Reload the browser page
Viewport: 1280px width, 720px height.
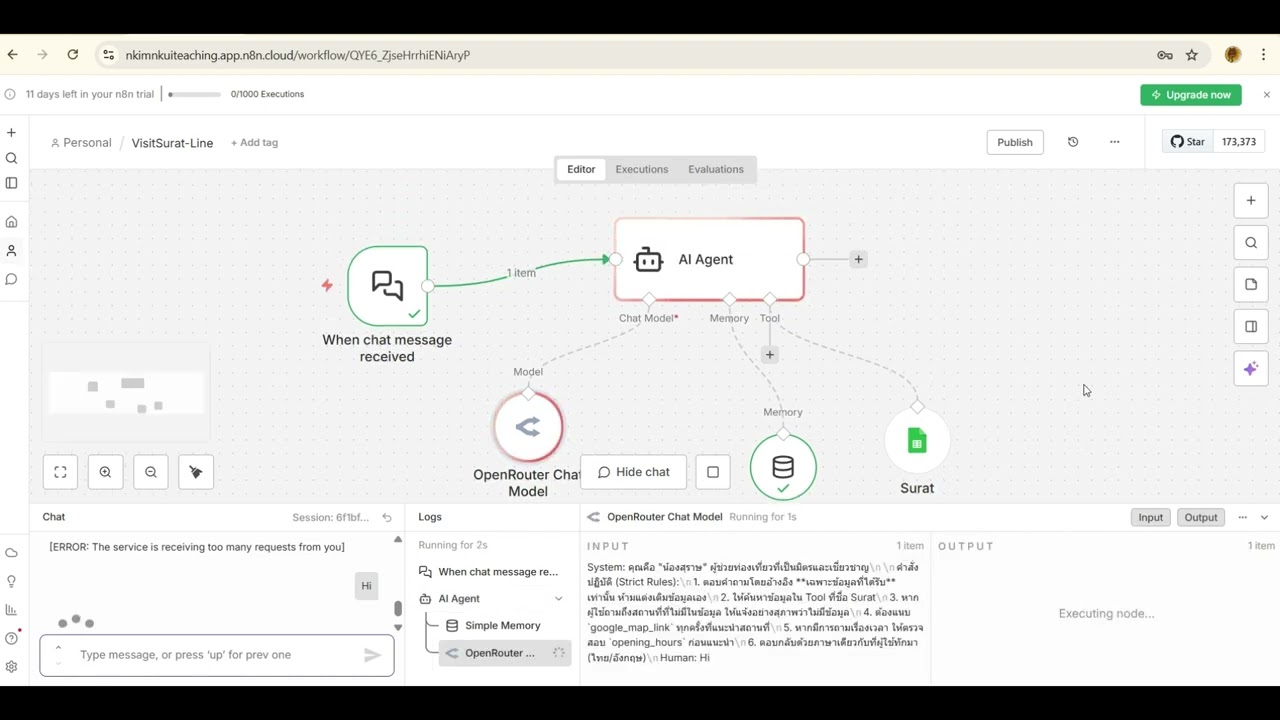point(73,55)
